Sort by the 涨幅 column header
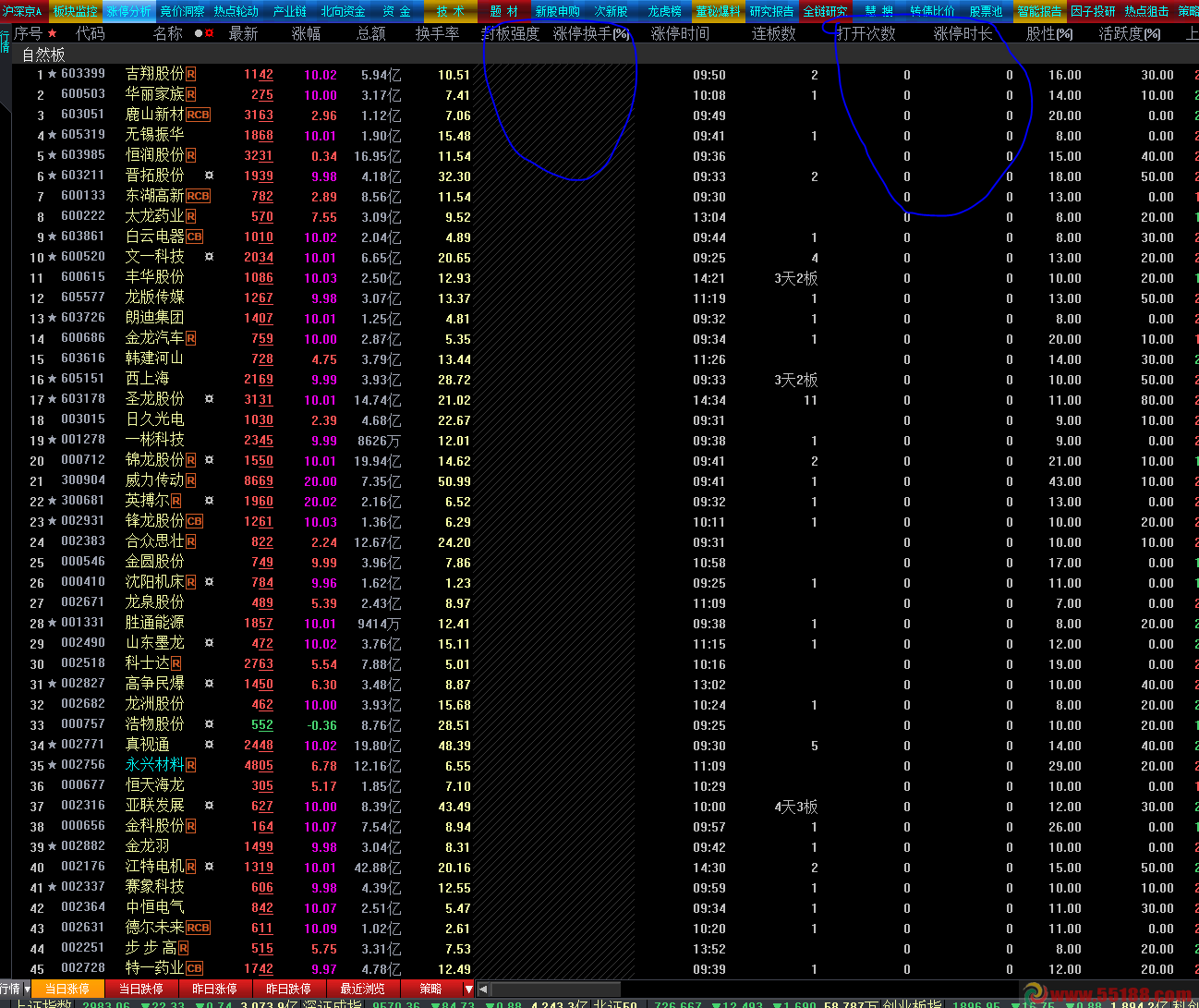Viewport: 1199px width, 1008px height. 306,33
